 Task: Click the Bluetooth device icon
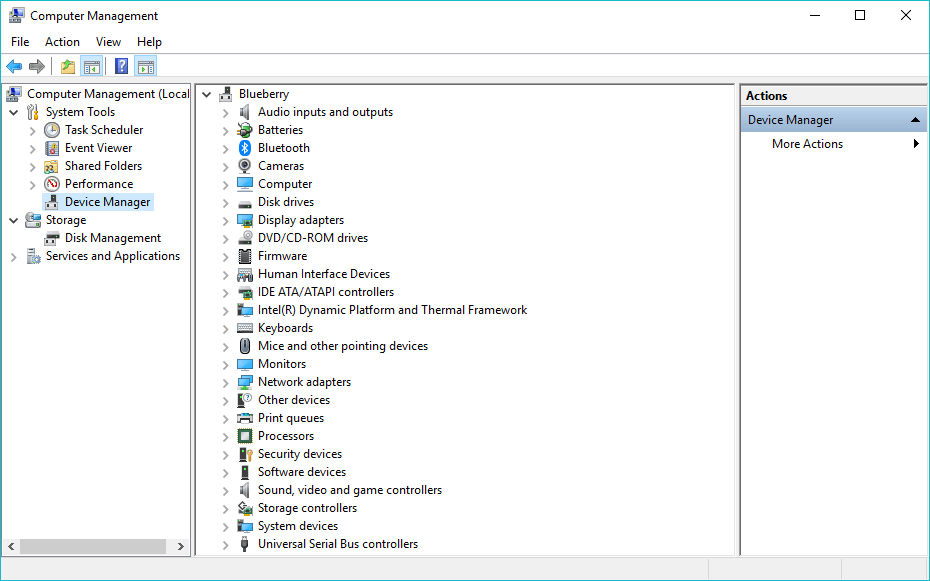coord(245,148)
